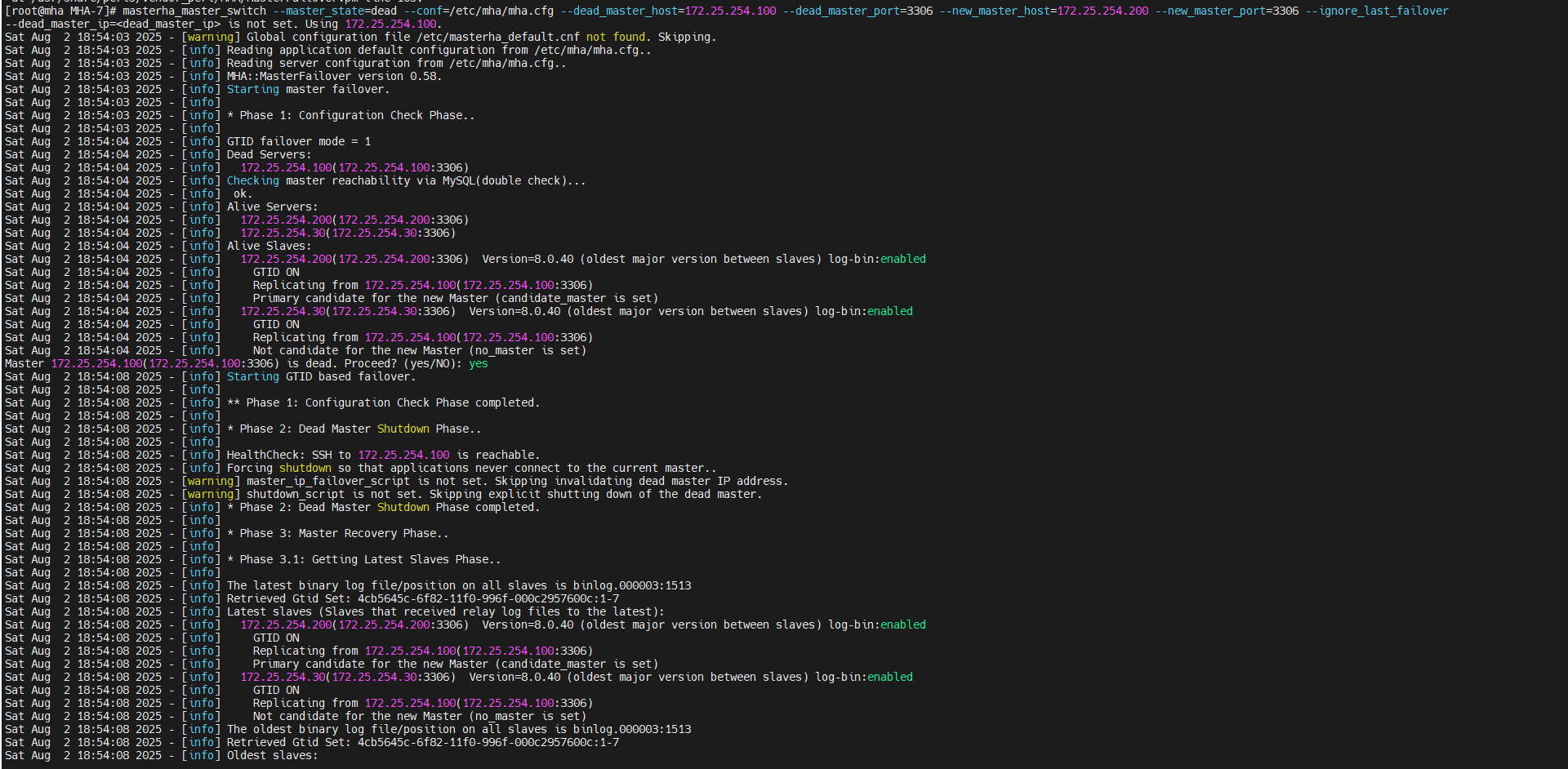Select the --master_state=dead argument

point(335,11)
